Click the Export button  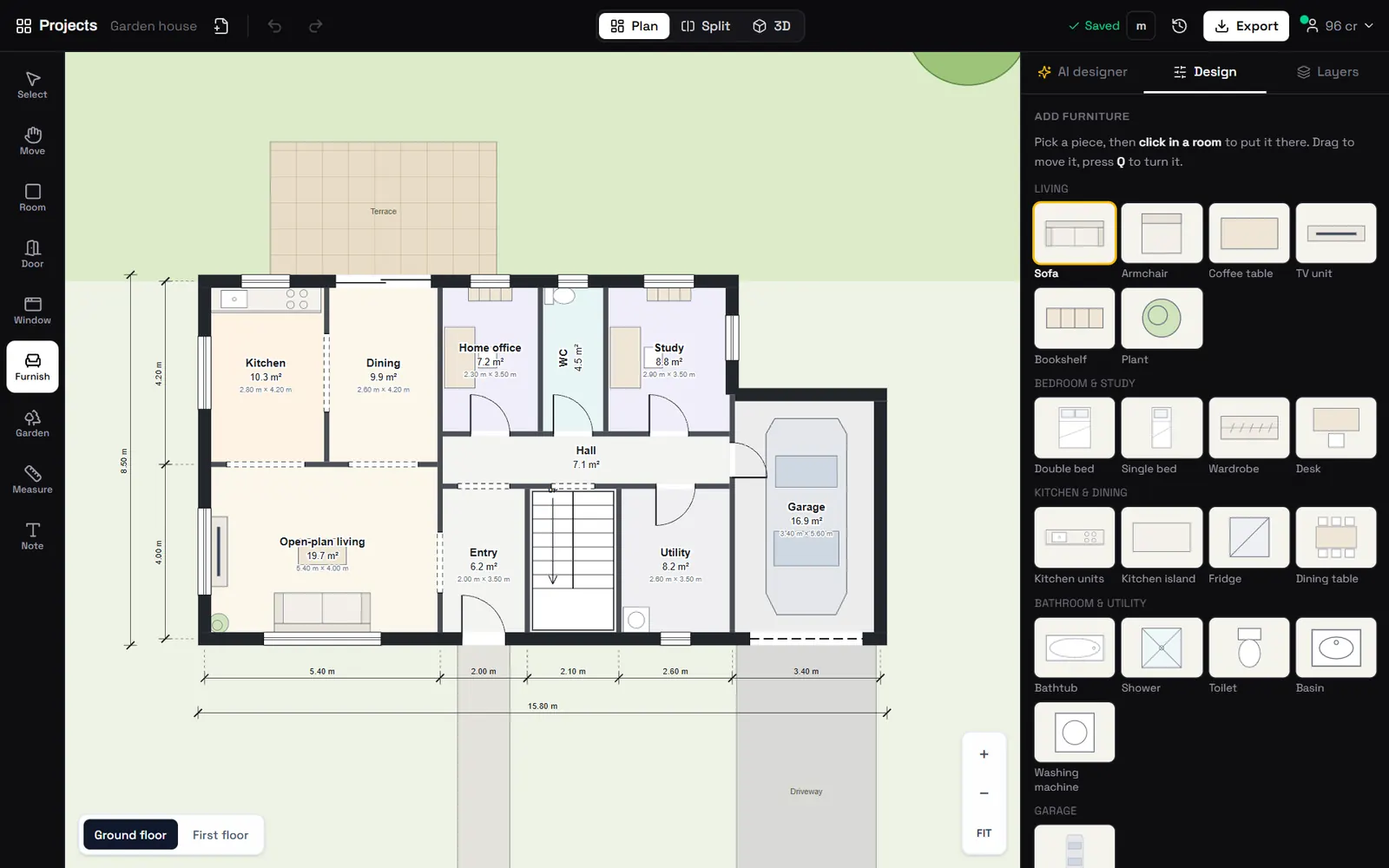pos(1246,26)
